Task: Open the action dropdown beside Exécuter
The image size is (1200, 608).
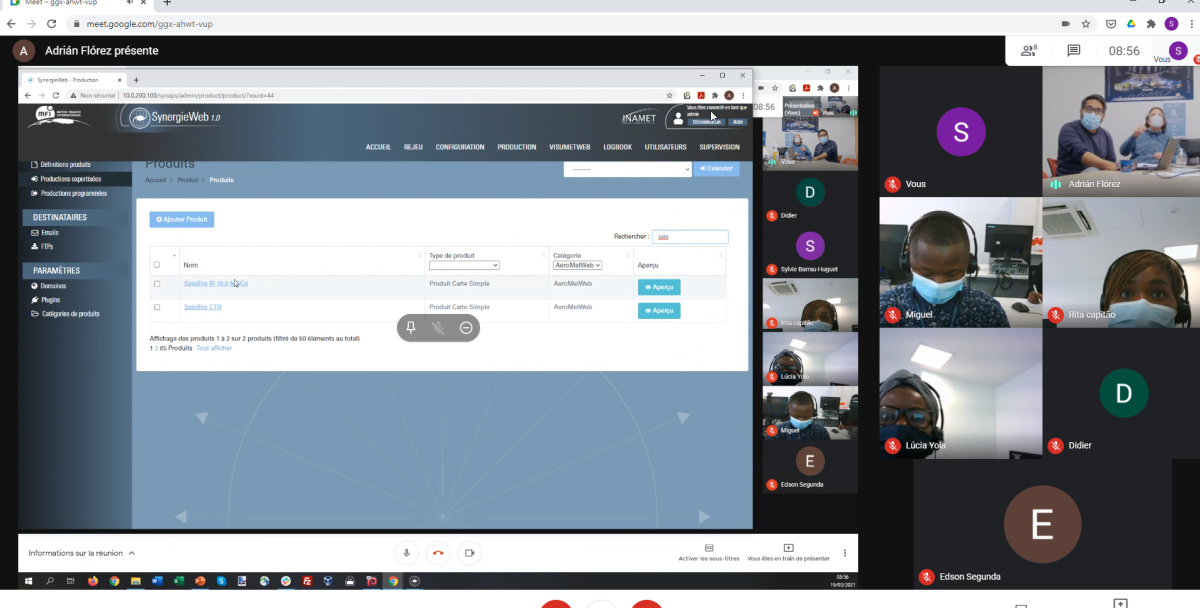Action: 628,169
